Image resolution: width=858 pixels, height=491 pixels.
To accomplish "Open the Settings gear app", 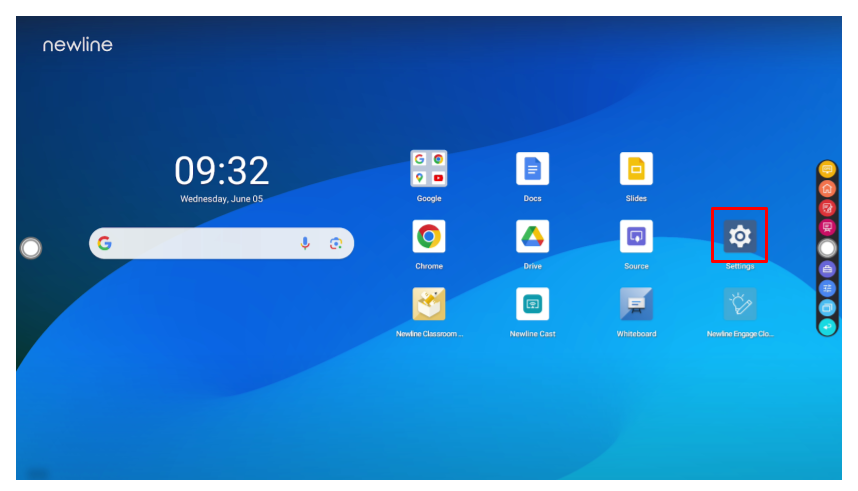I will click(x=739, y=236).
